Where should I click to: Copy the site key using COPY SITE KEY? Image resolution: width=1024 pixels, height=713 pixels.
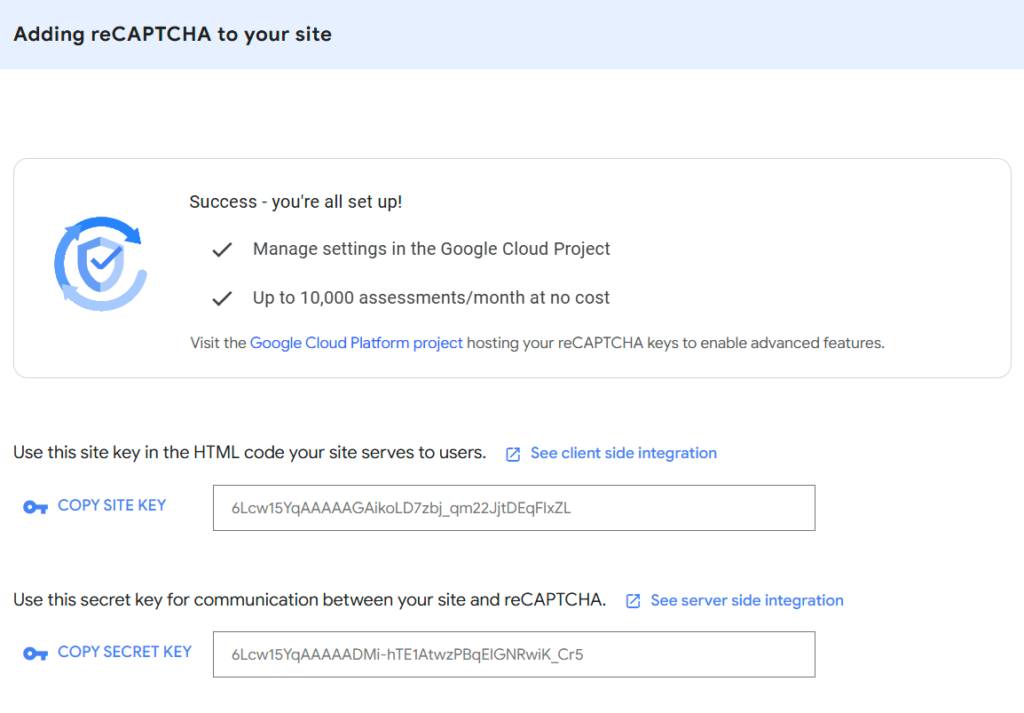pos(112,505)
